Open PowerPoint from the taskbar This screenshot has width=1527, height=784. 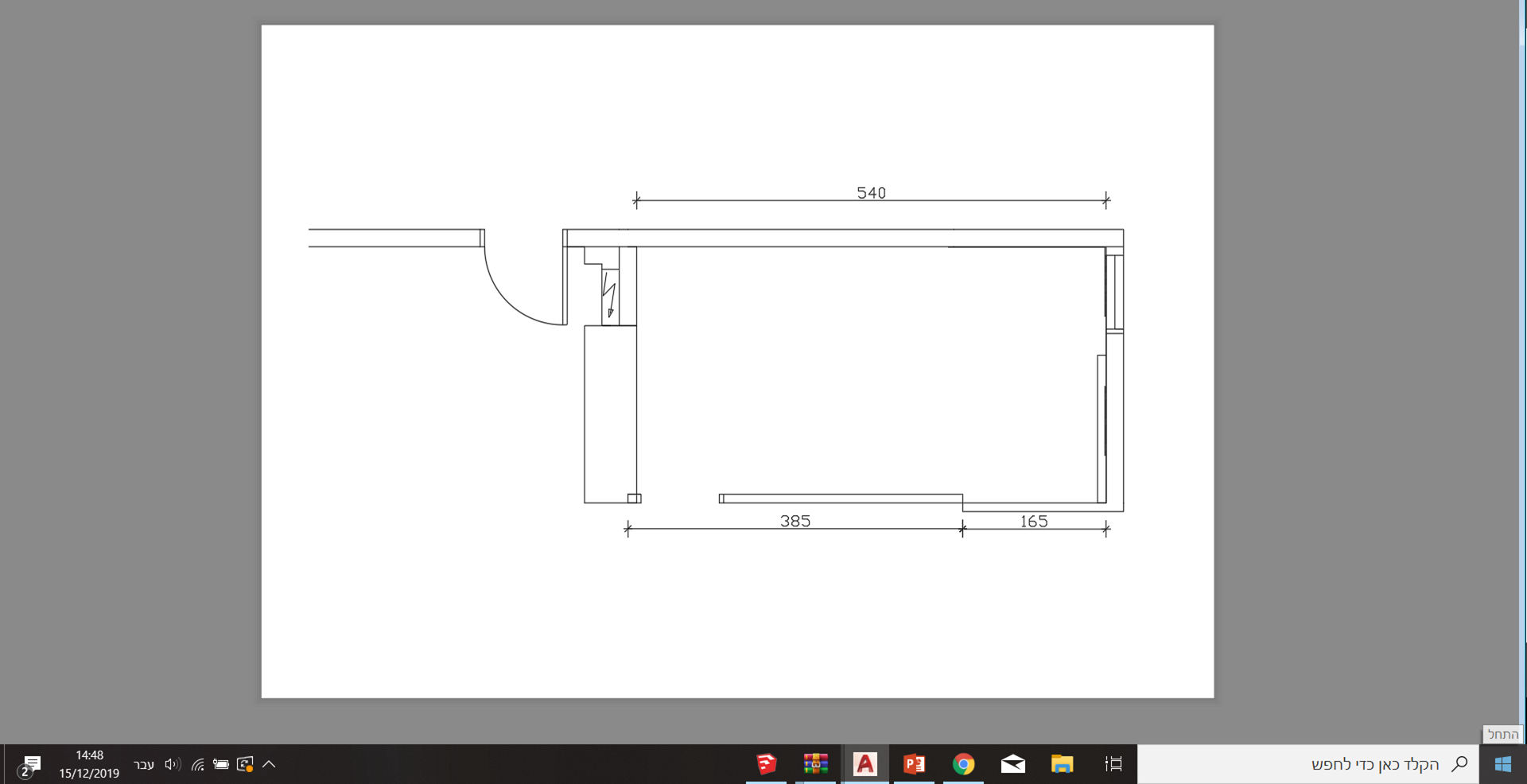(x=914, y=764)
